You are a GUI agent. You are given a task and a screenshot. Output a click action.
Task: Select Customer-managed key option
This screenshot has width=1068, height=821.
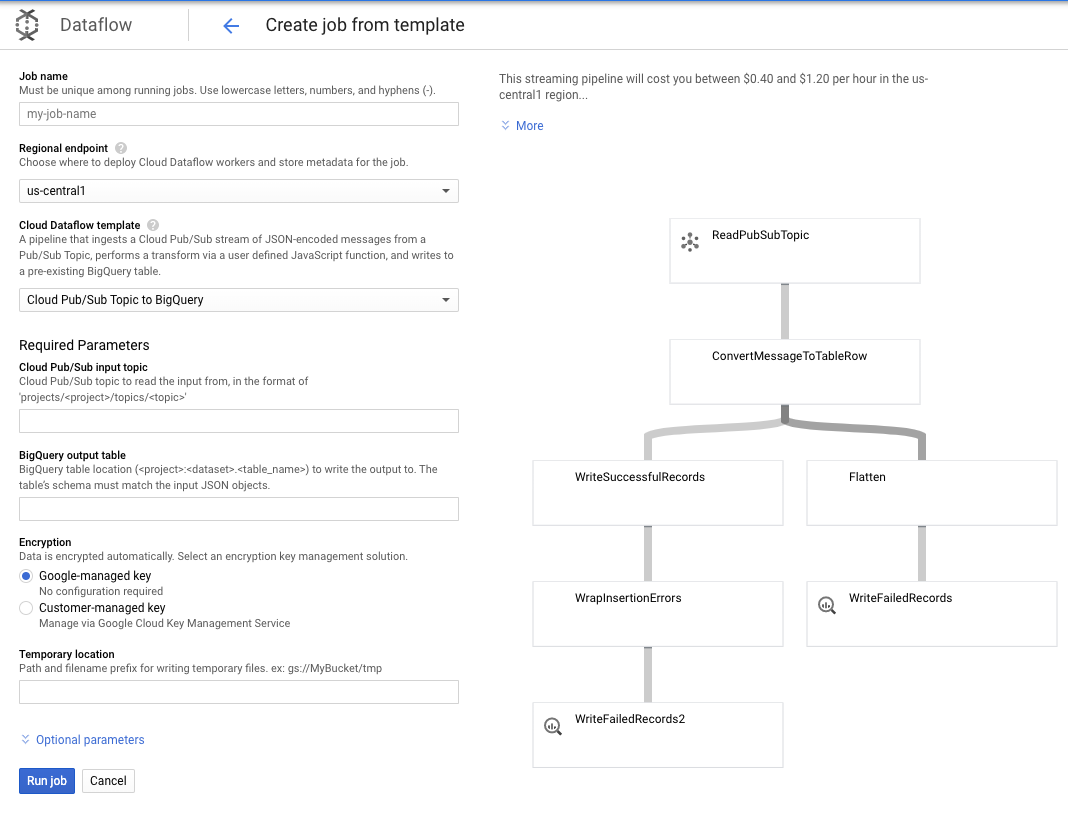[x=27, y=608]
